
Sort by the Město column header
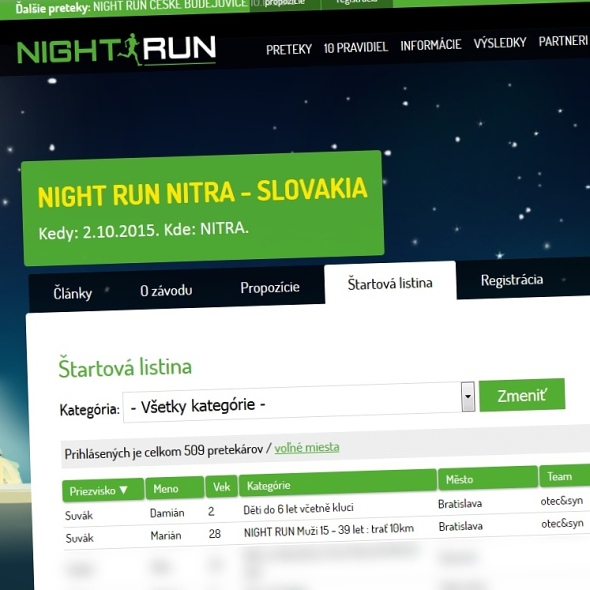pos(488,478)
